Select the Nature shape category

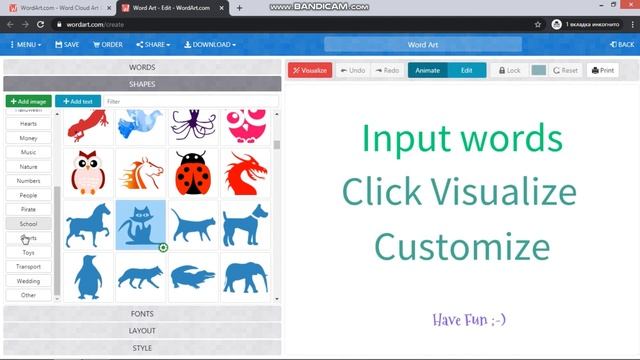[29, 167]
